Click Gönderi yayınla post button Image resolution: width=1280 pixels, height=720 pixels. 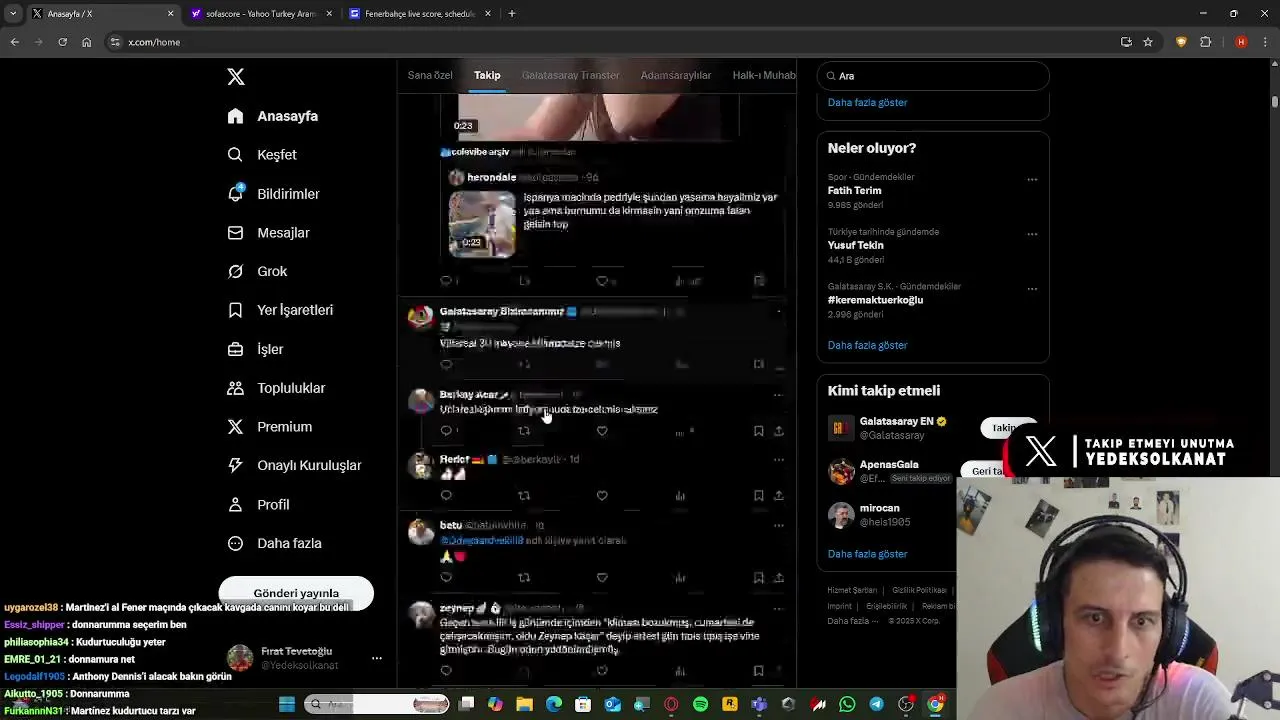click(x=296, y=593)
